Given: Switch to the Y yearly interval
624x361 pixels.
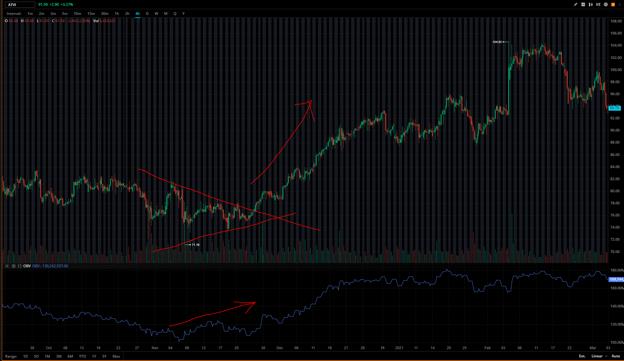Looking at the screenshot, I should [183, 14].
